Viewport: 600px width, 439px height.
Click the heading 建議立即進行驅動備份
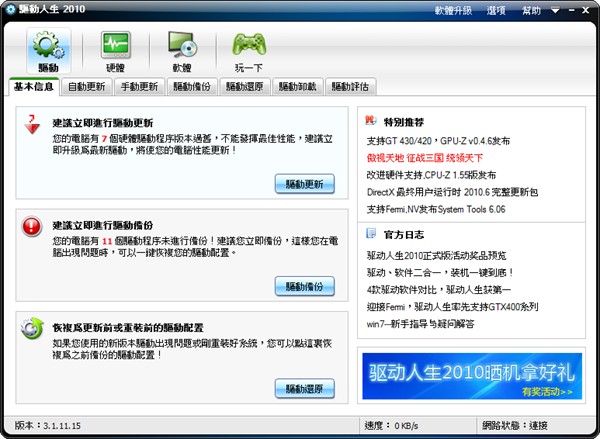(103, 226)
